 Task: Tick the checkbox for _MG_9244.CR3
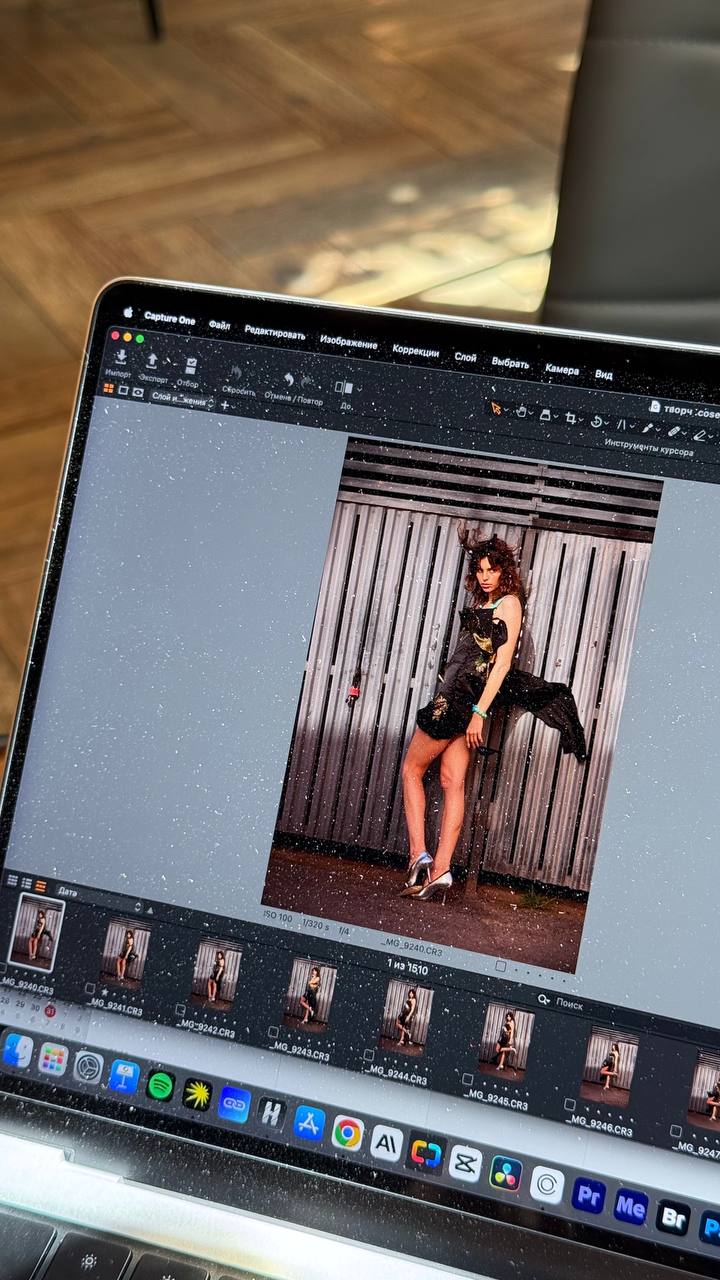[367, 1055]
